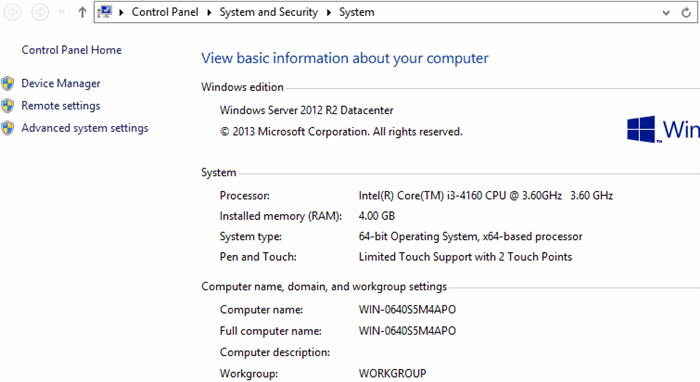Click the shield icon beside Device Manager
Image resolution: width=700 pixels, height=382 pixels.
[8, 83]
